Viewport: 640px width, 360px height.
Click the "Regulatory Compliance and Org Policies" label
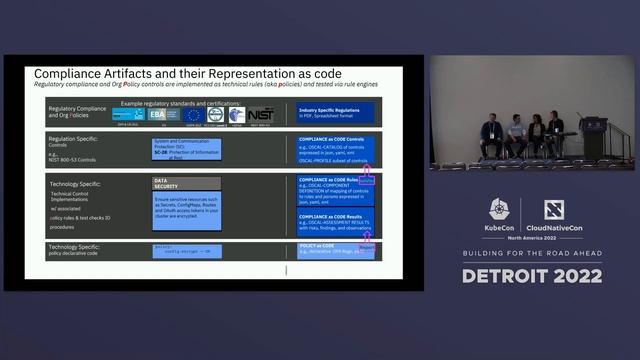pos(77,112)
